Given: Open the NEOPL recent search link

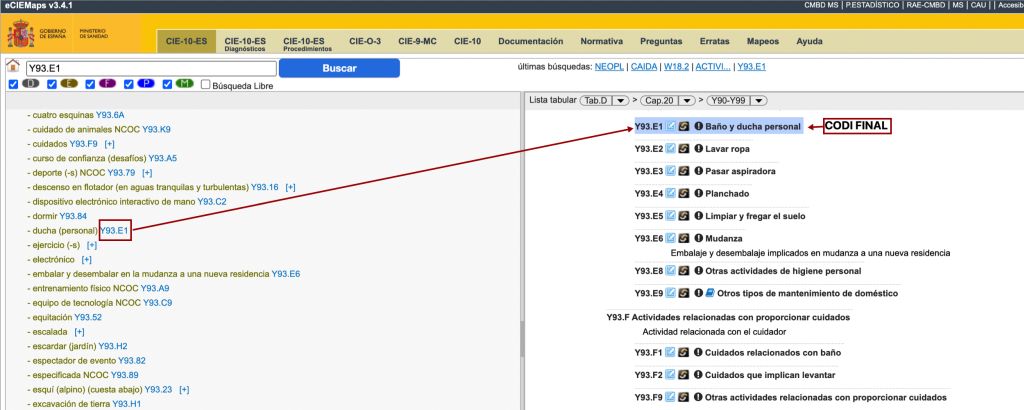Looking at the screenshot, I should pyautogui.click(x=608, y=66).
